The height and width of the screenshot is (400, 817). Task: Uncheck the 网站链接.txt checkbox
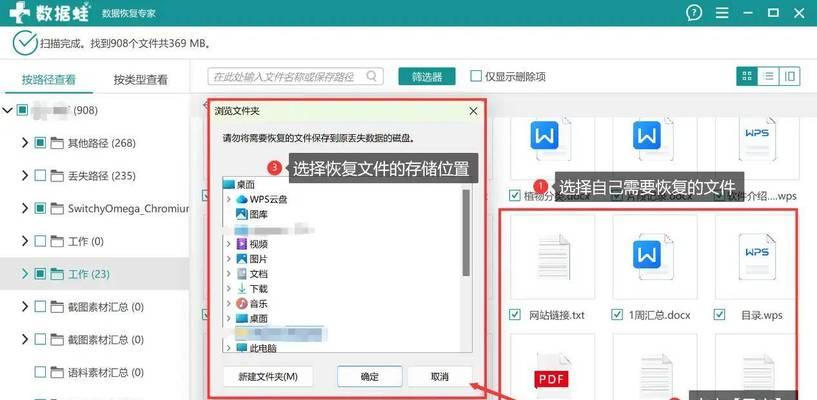(515, 315)
